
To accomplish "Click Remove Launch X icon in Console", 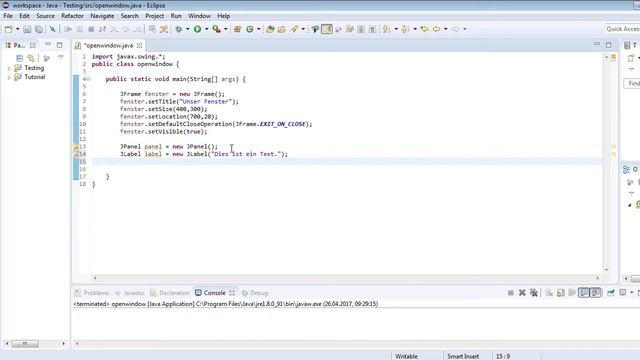I will 522,293.
